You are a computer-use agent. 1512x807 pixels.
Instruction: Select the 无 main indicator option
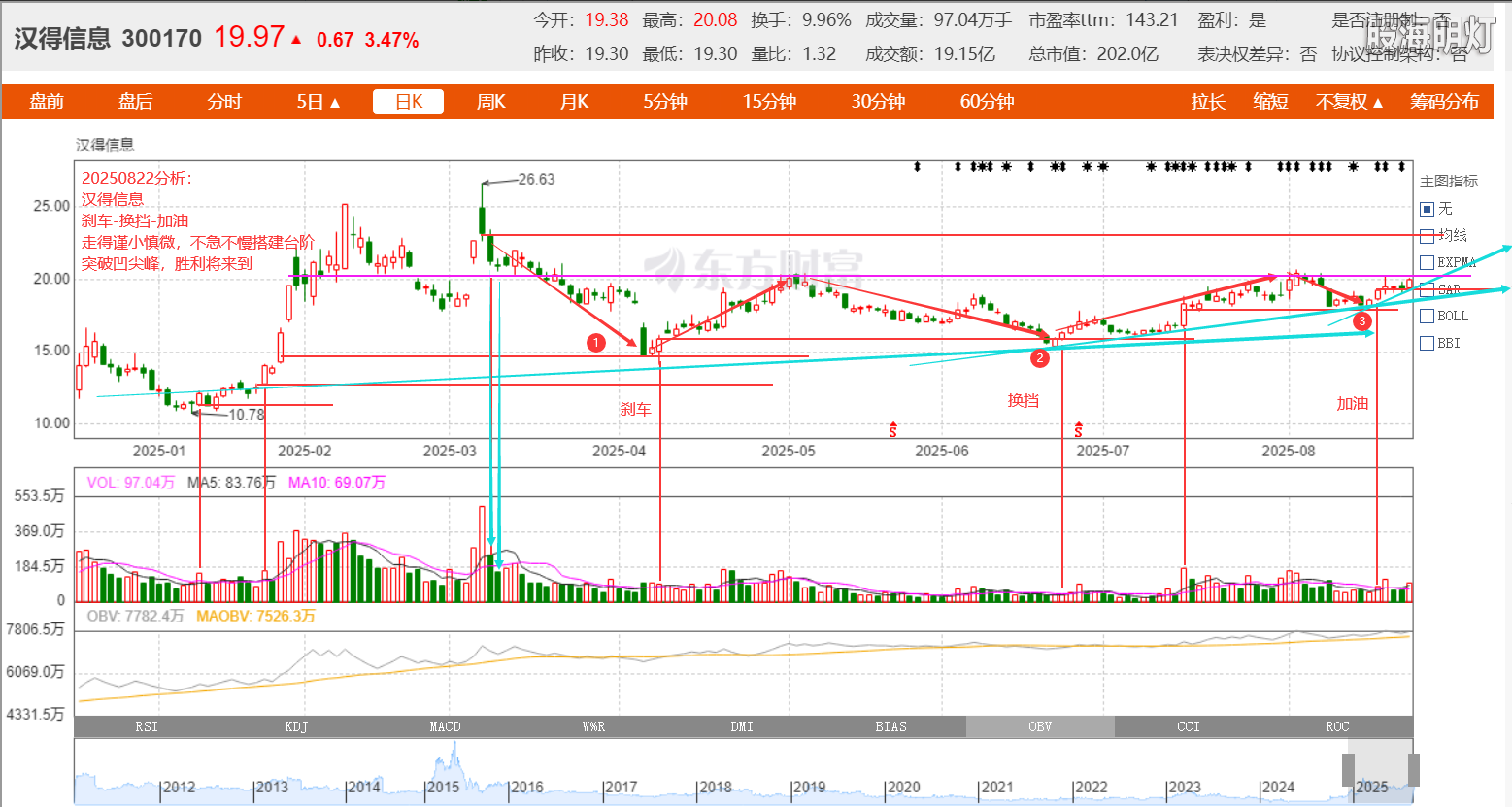(1427, 209)
